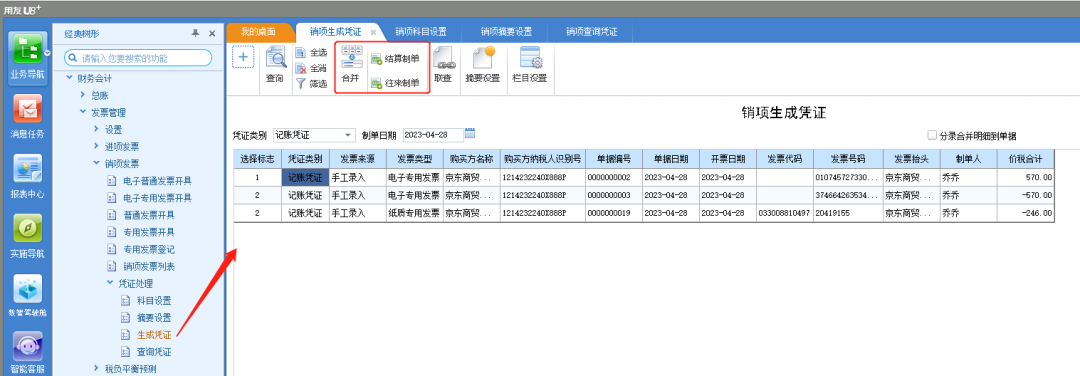Click the 结算制单 button
Viewport: 1080px width, 376px height.
395,59
